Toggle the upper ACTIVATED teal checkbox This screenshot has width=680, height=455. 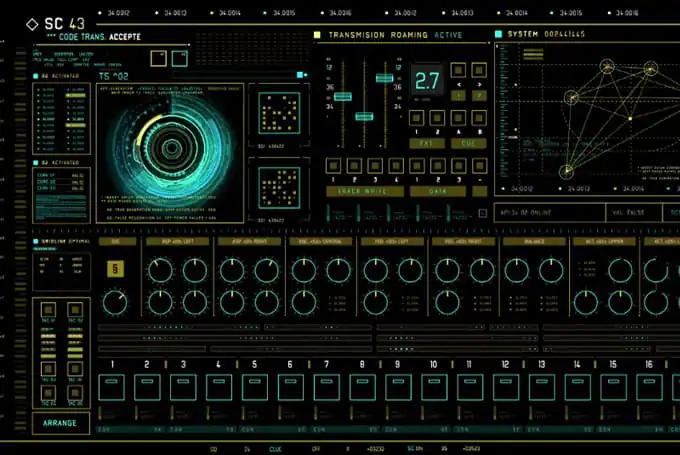(36, 76)
